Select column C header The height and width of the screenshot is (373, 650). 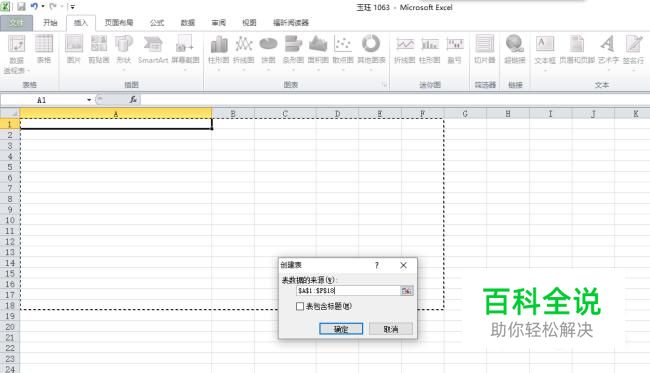click(285, 114)
